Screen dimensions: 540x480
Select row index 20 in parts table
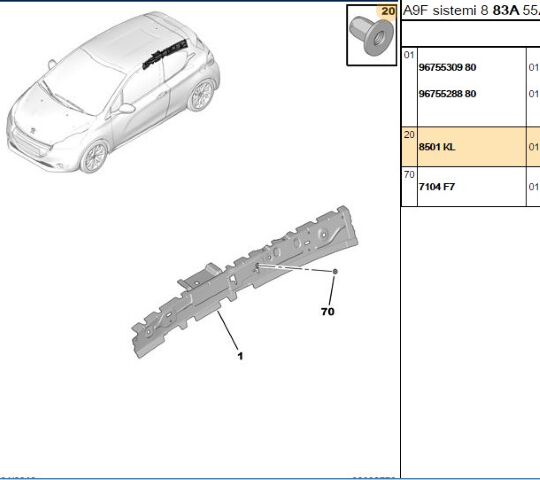pyautogui.click(x=409, y=135)
